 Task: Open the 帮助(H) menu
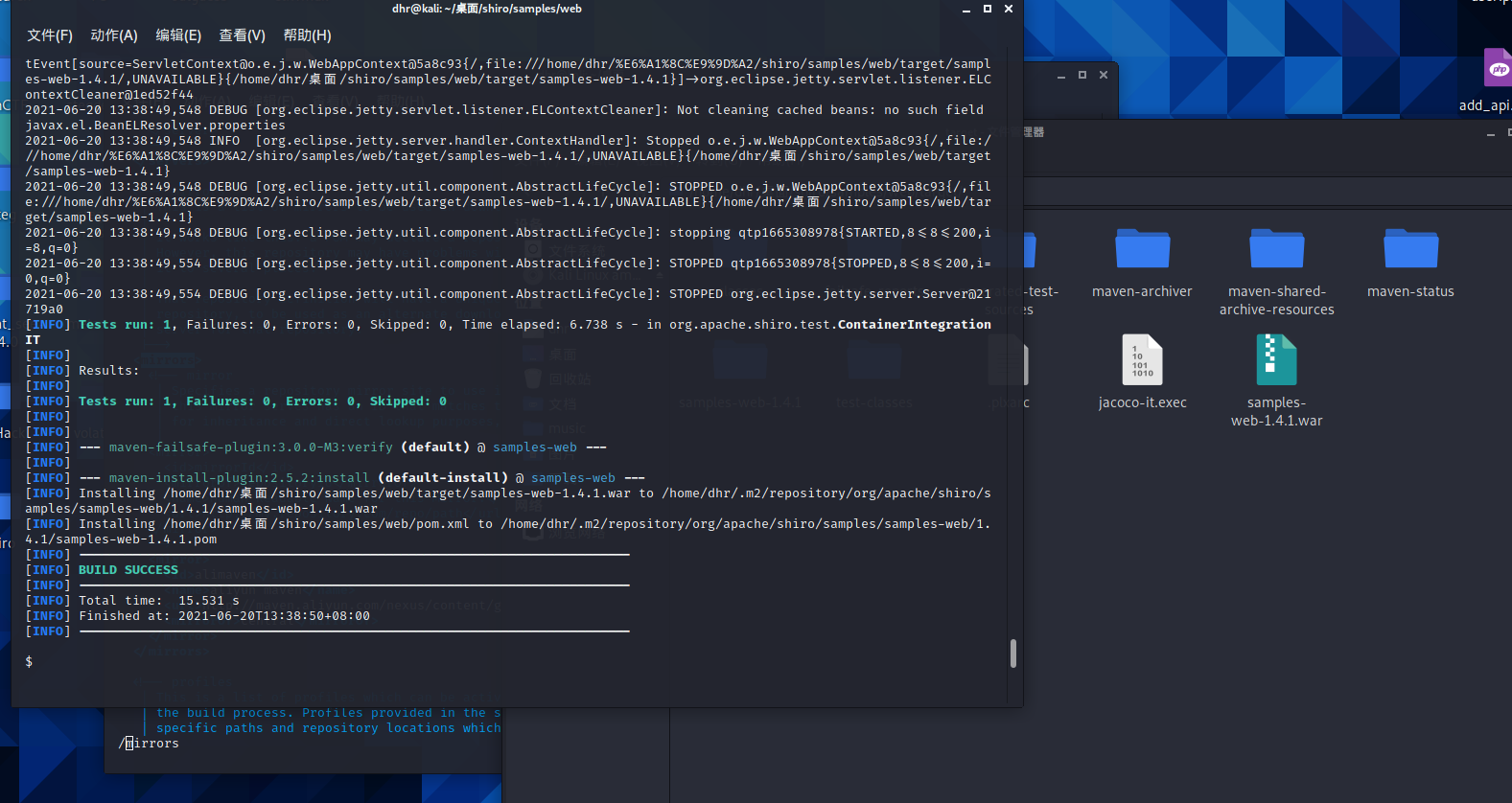pos(307,35)
